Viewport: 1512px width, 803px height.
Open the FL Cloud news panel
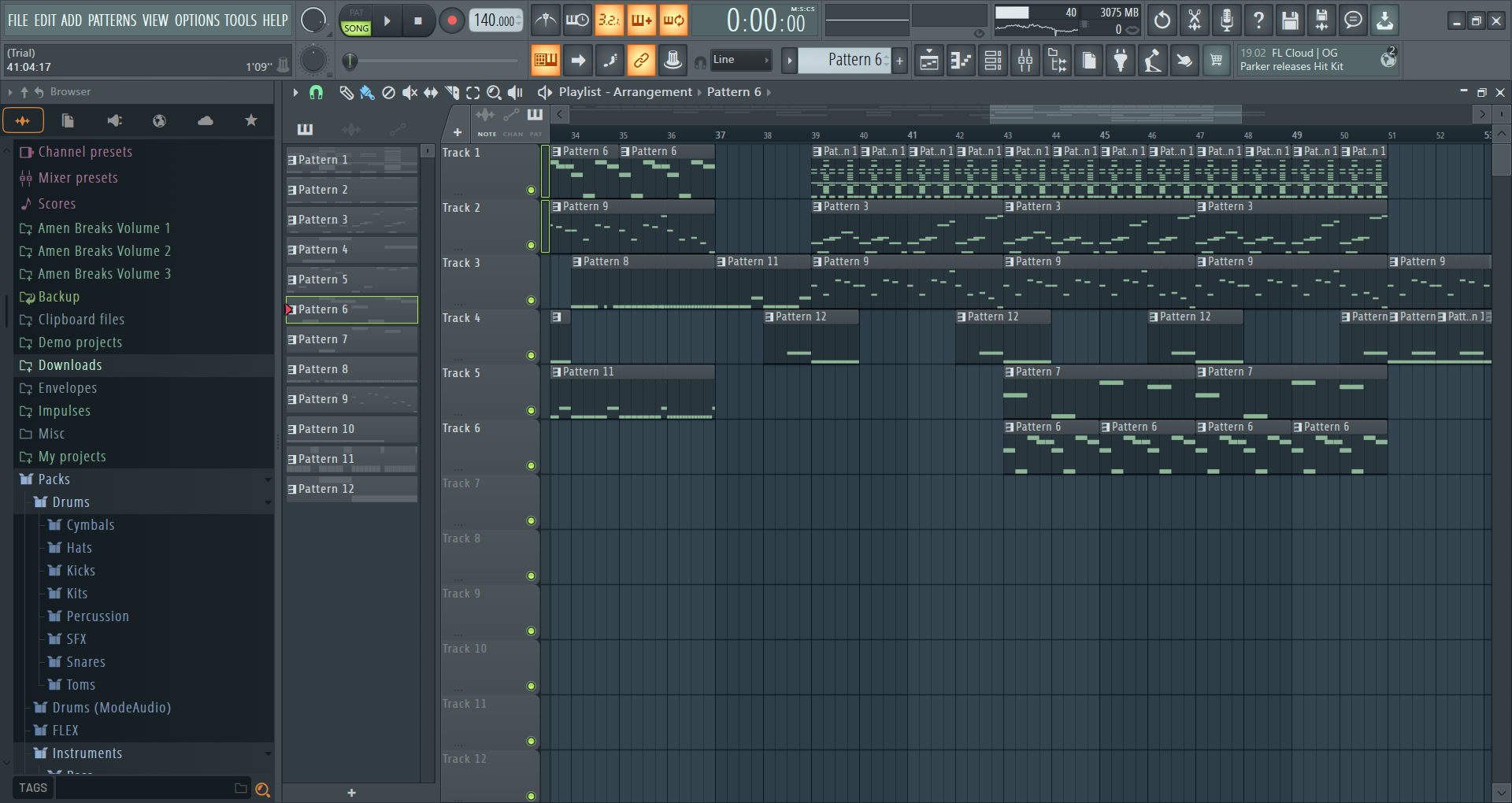pyautogui.click(x=1317, y=60)
